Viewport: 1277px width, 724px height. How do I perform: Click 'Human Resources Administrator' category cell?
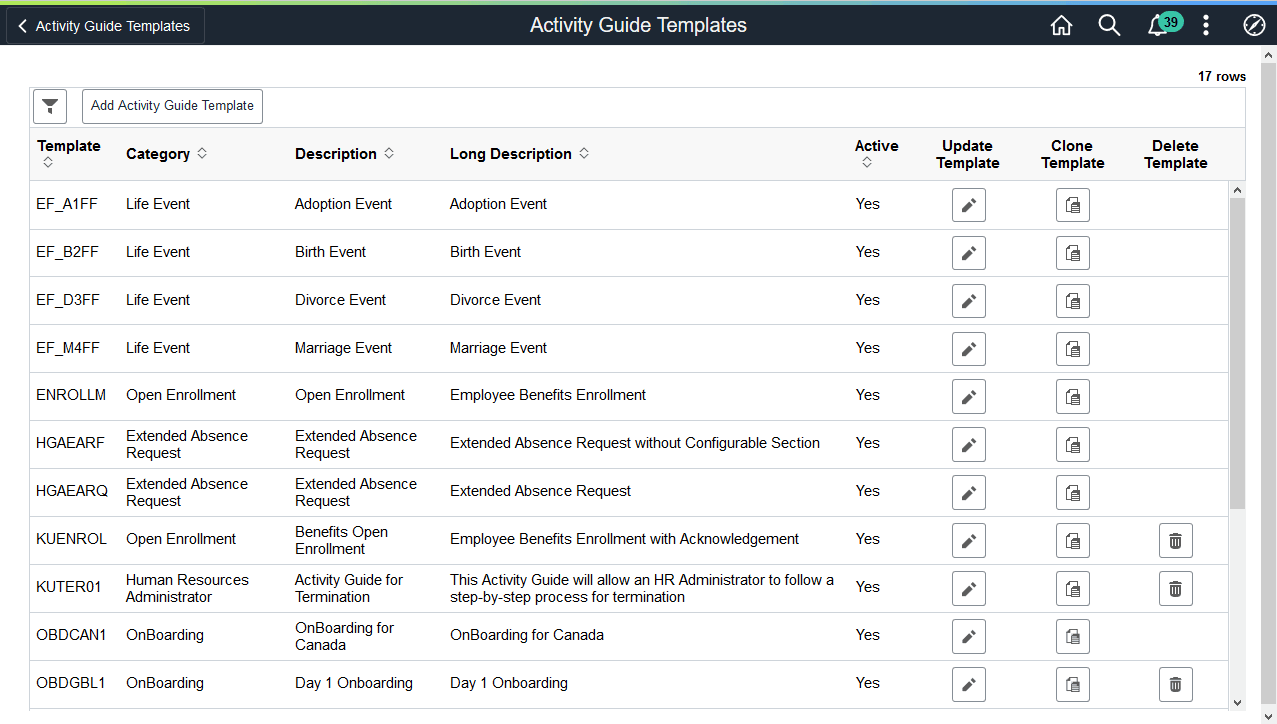[187, 588]
